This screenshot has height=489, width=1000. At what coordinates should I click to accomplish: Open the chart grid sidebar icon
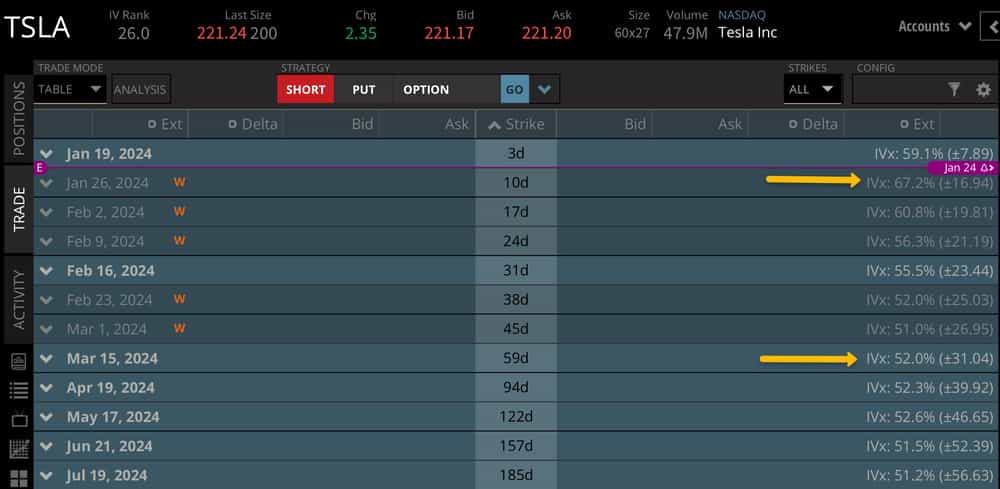(18, 449)
